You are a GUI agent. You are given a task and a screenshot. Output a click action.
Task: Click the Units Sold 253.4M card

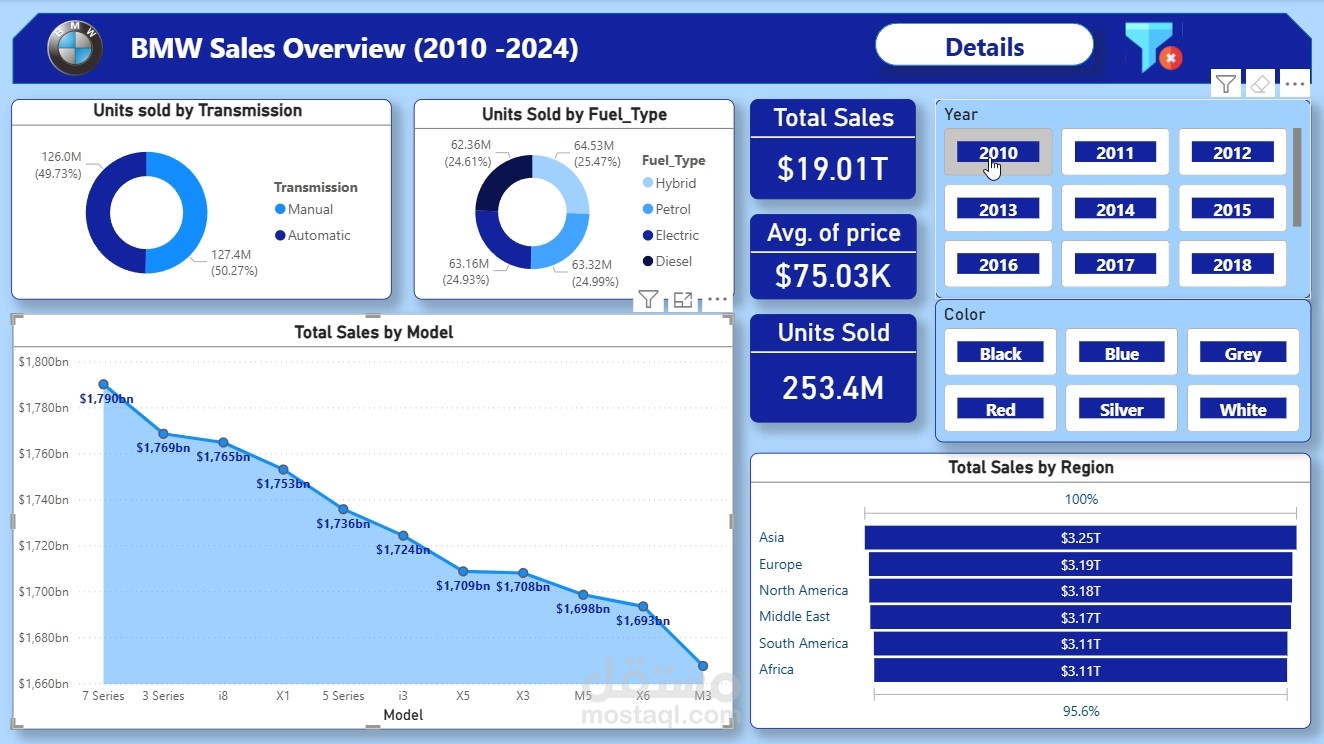[x=833, y=368]
